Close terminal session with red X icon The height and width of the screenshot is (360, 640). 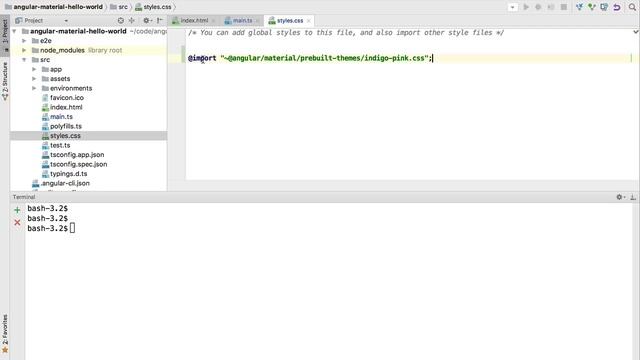coord(17,222)
